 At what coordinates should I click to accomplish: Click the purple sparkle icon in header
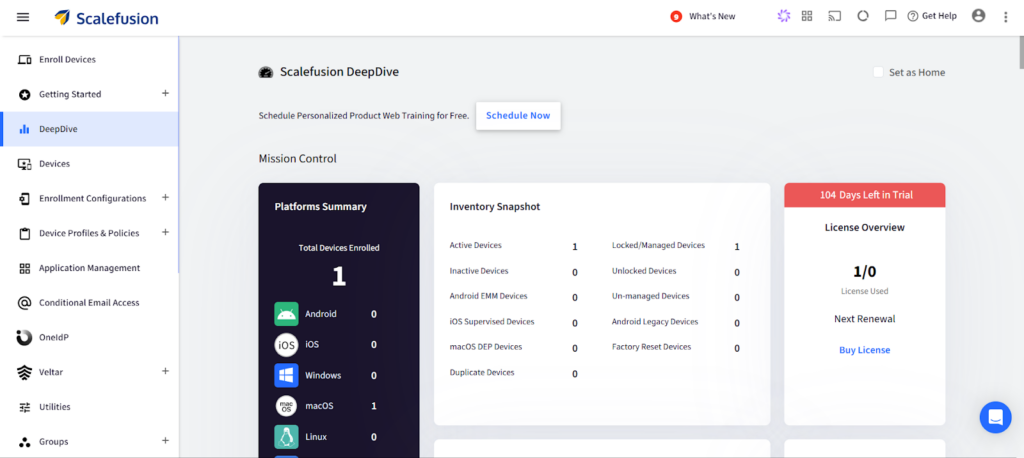point(784,16)
